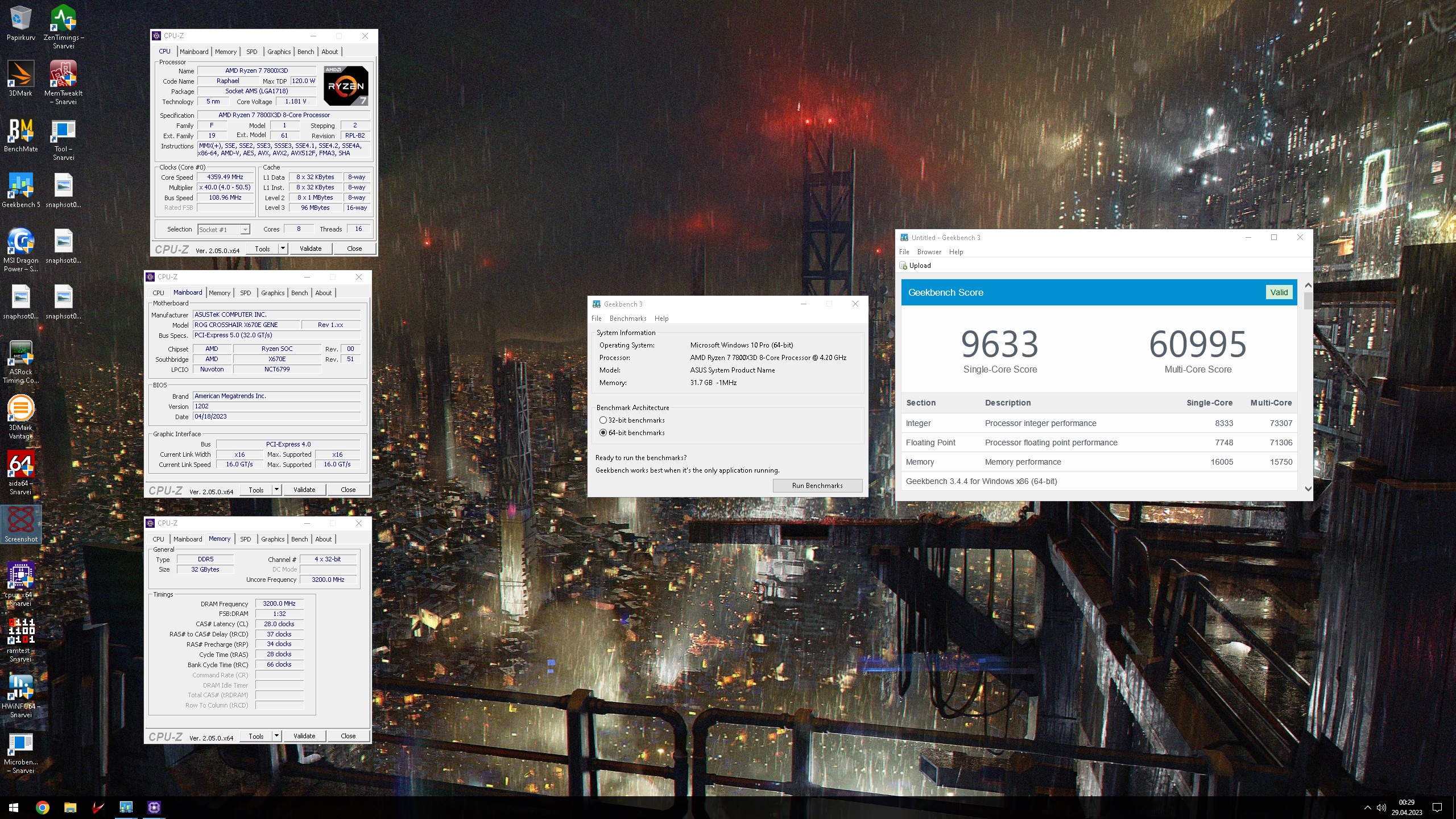Click the Valid badge in Geekbench Score header

click(x=1279, y=292)
